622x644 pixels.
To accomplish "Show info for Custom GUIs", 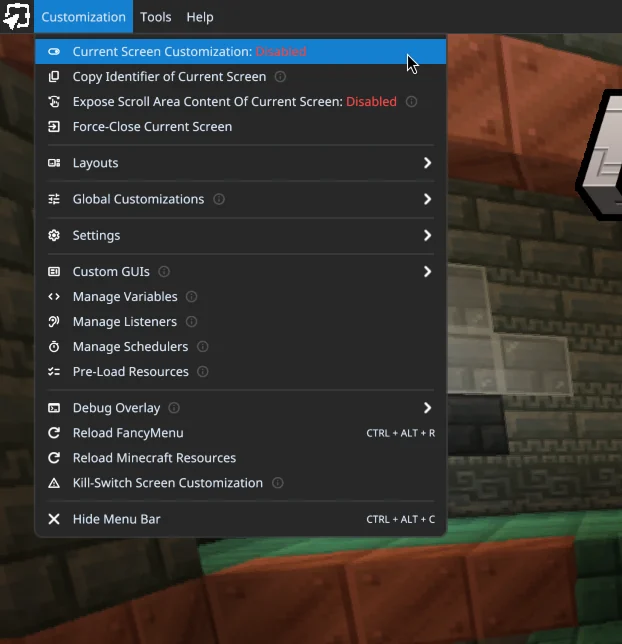I will (164, 271).
